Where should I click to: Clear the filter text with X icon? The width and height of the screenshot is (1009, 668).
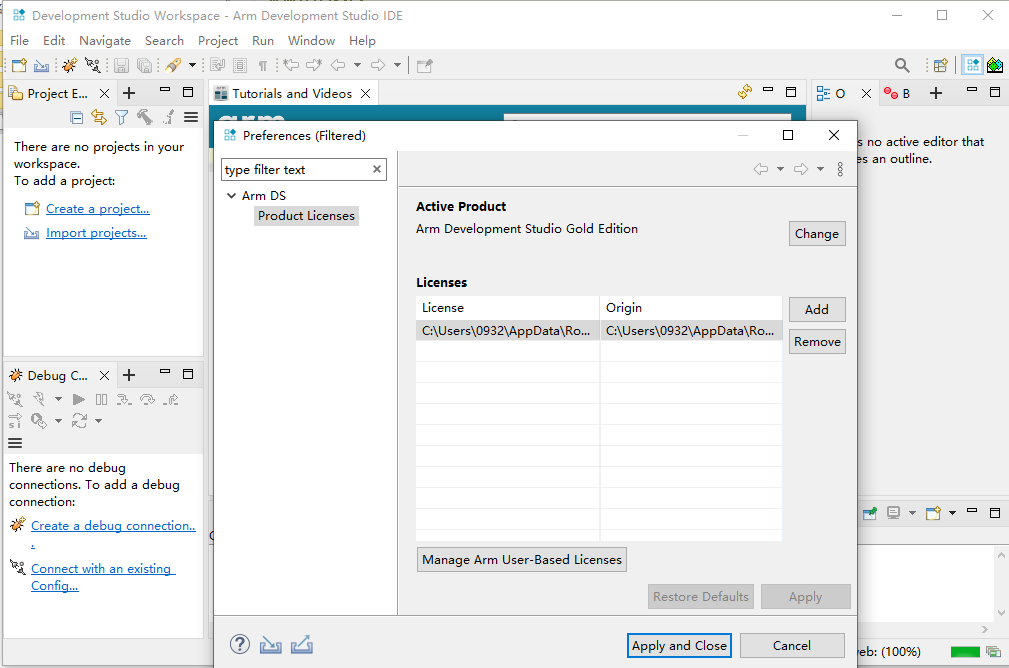(x=377, y=170)
